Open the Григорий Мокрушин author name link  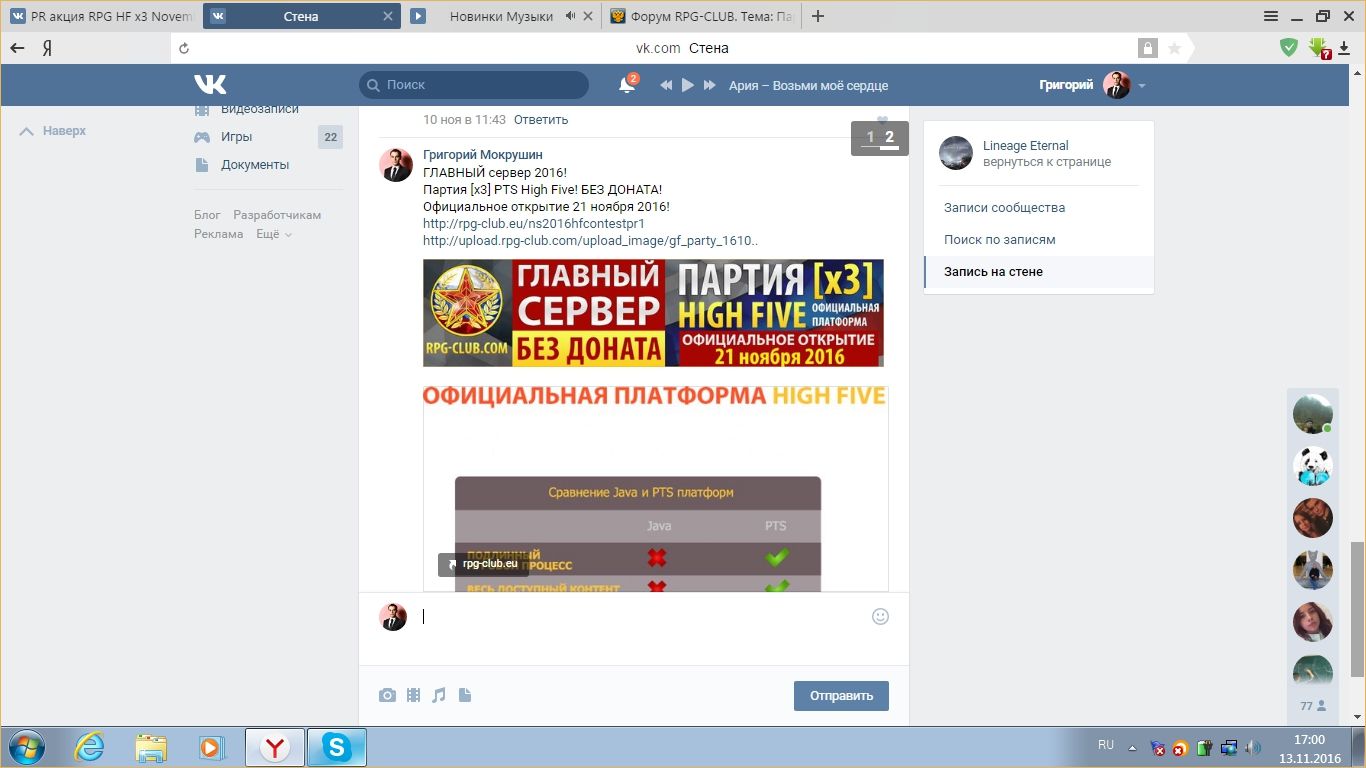click(483, 155)
